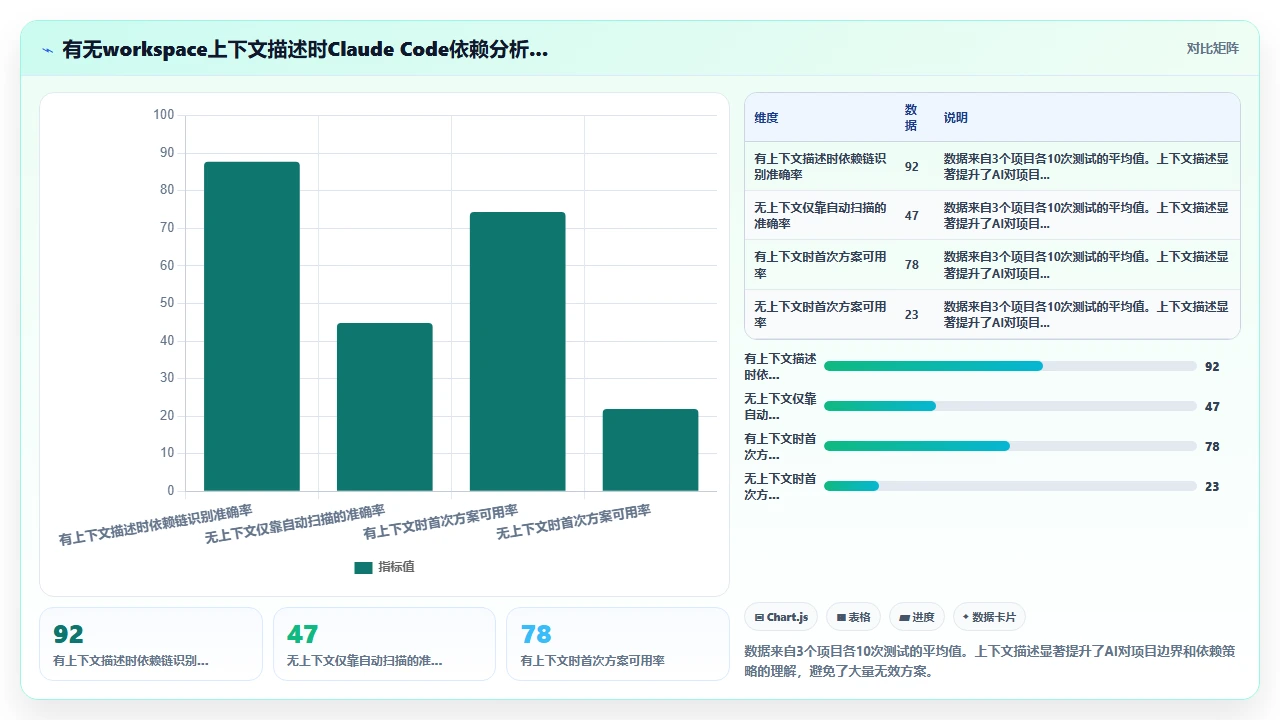Click table cell 无上下文仅靠自动扫描的准确率

click(x=820, y=215)
